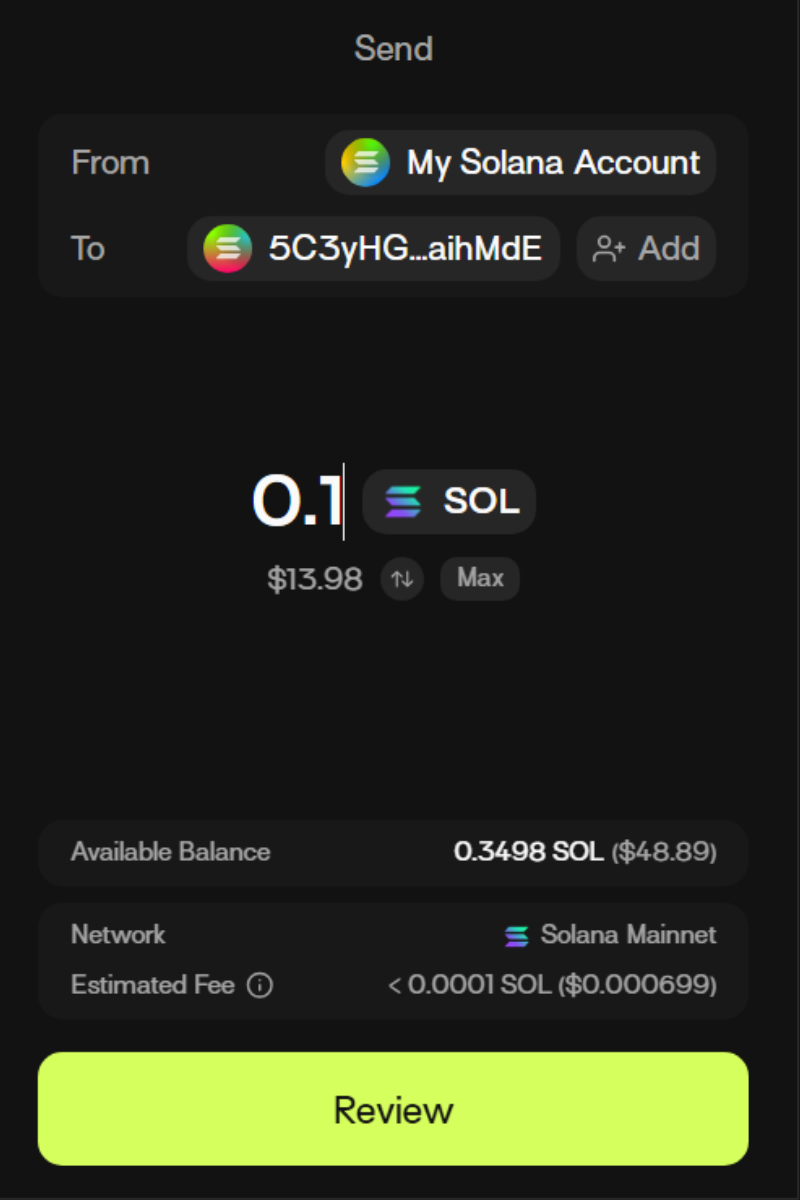Screen dimensions: 800x1200
Task: Click the 0.1 amount input field
Action: (297, 501)
